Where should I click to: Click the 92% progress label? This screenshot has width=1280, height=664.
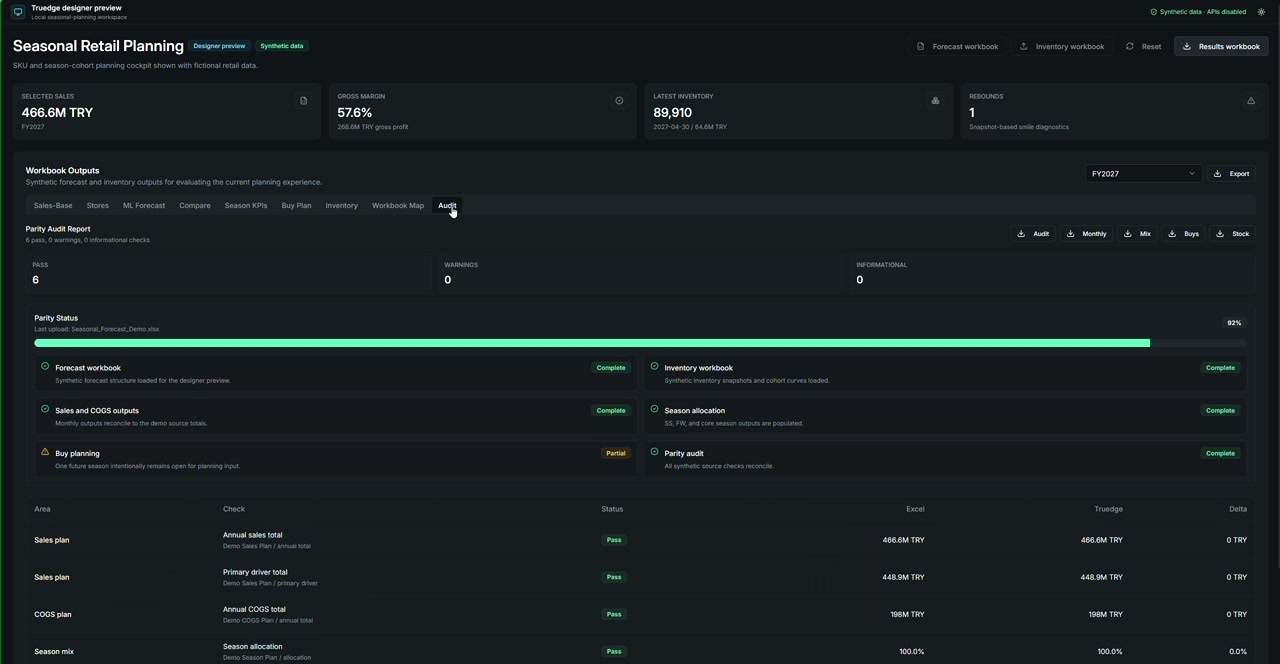(x=1234, y=323)
